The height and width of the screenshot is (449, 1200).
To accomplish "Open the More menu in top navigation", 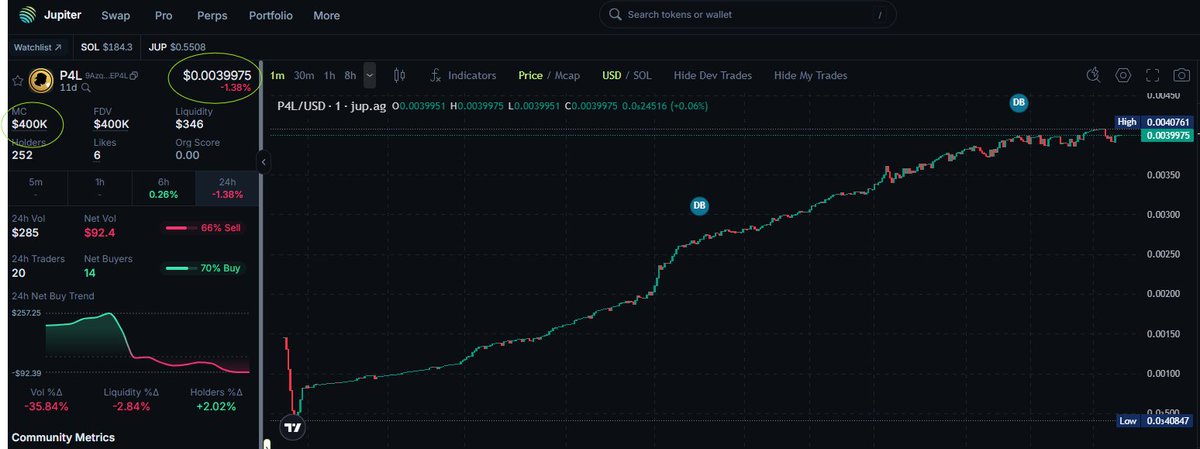I will coord(326,16).
